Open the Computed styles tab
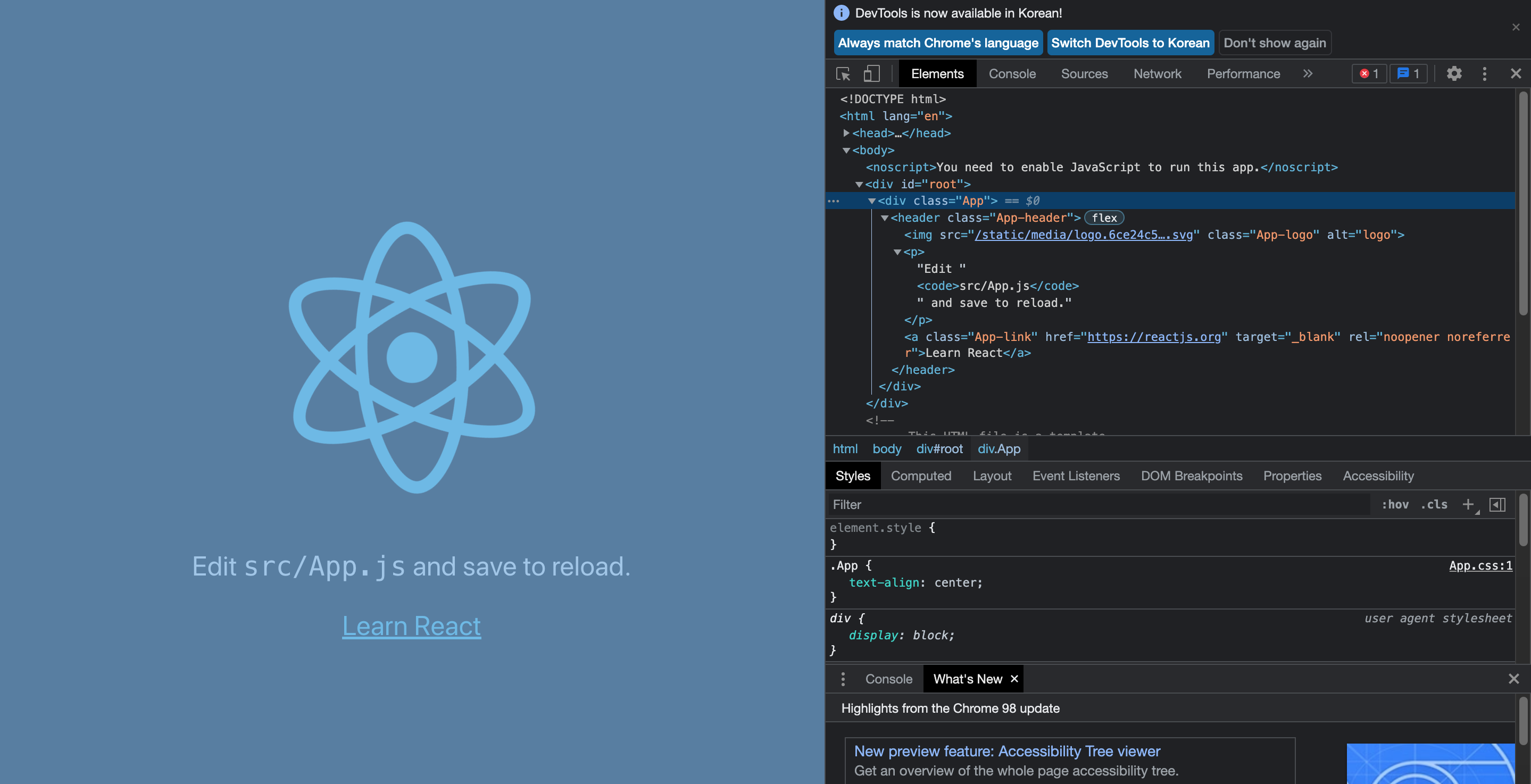This screenshot has width=1531, height=784. [921, 476]
